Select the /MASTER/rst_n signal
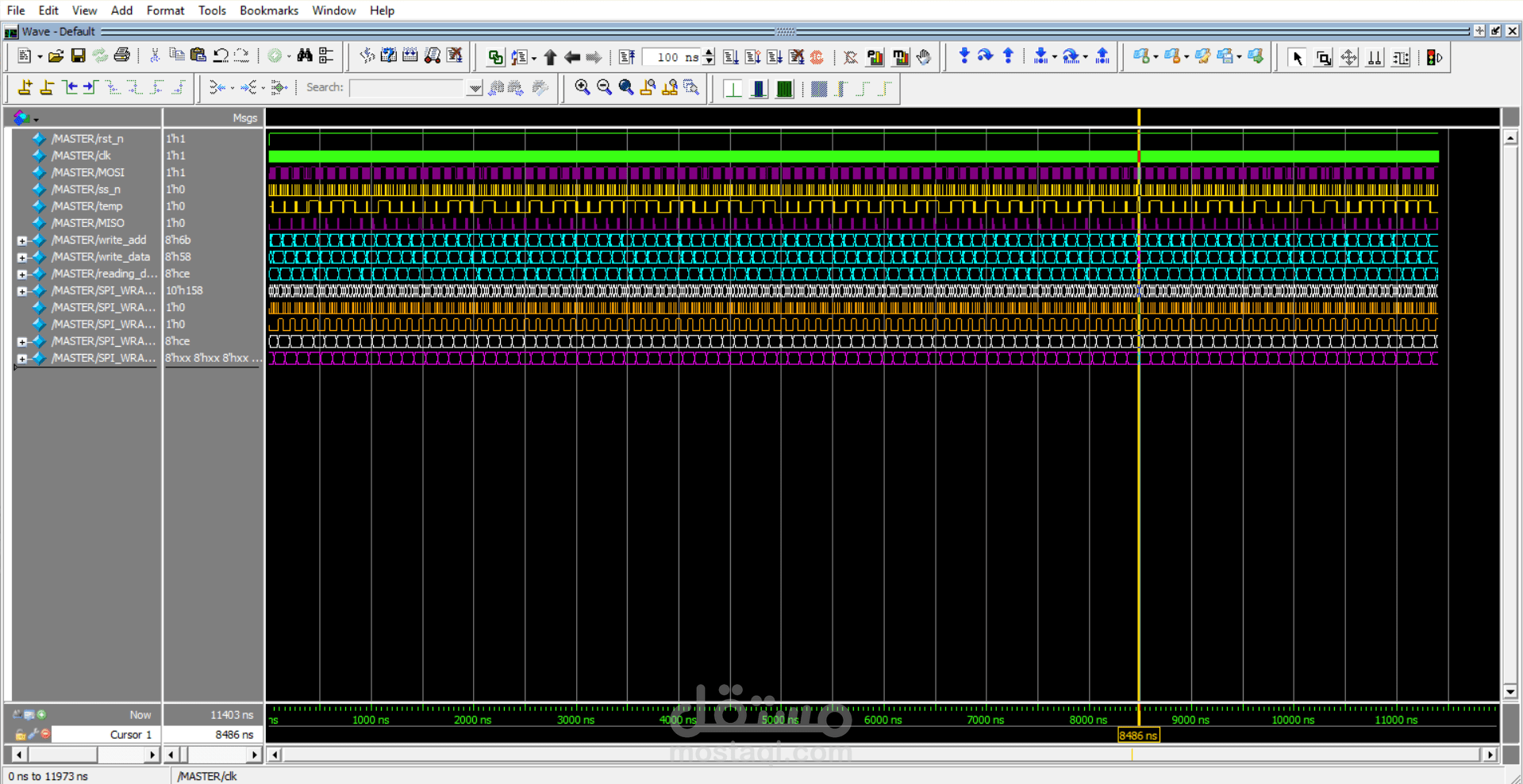The height and width of the screenshot is (784, 1523). click(x=87, y=139)
